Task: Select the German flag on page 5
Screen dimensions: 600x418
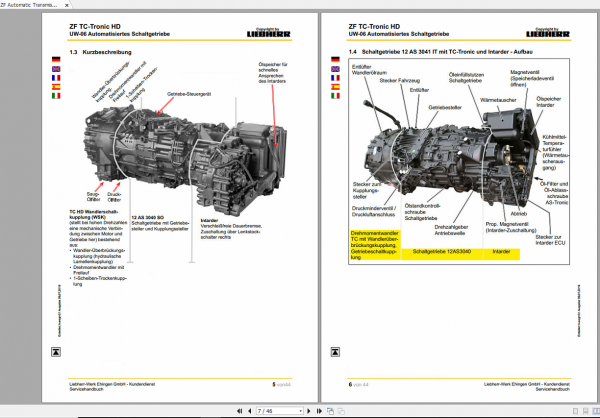Action: pos(56,59)
